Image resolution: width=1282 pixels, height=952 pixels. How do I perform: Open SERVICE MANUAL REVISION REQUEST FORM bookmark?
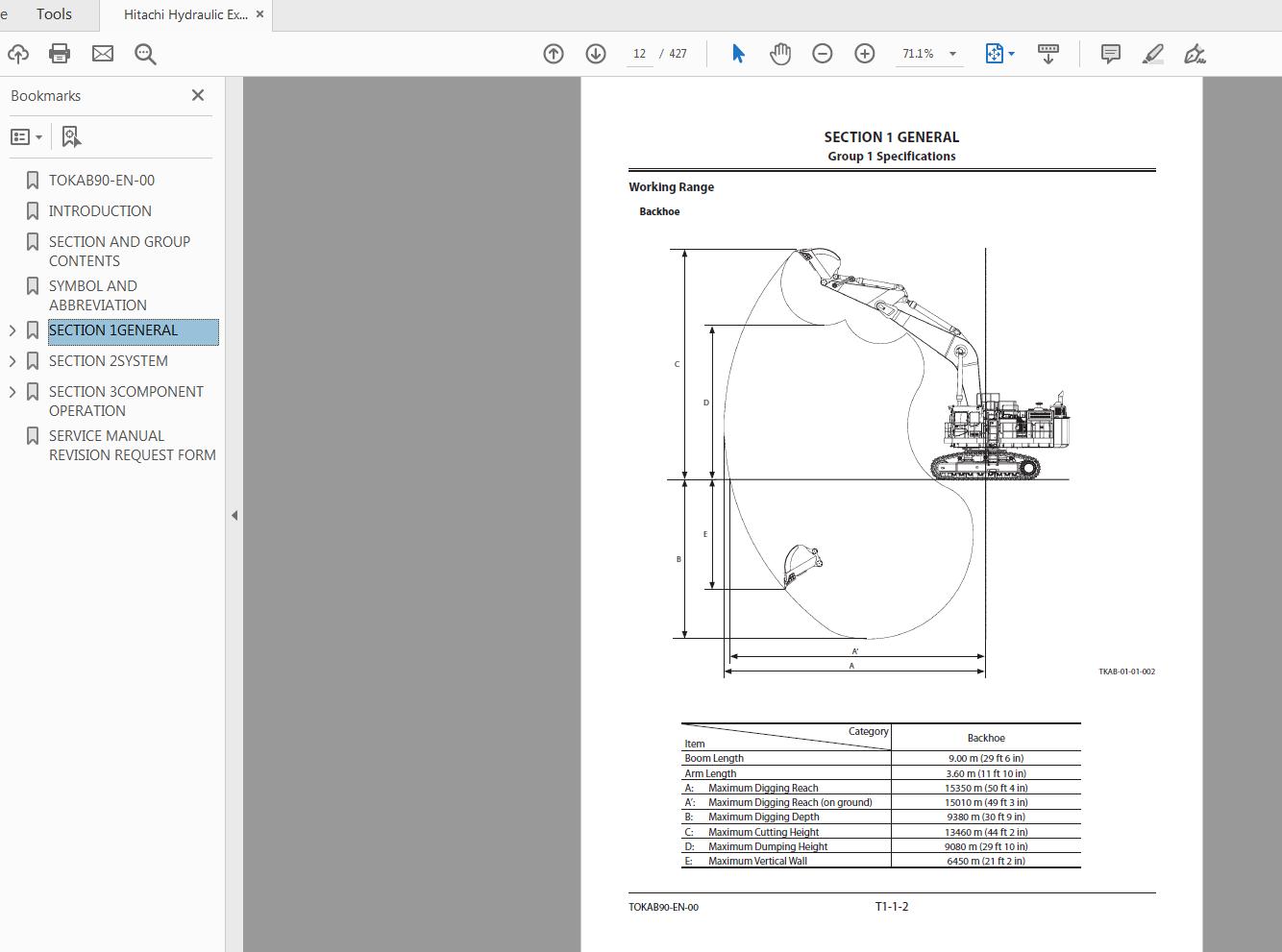(133, 446)
